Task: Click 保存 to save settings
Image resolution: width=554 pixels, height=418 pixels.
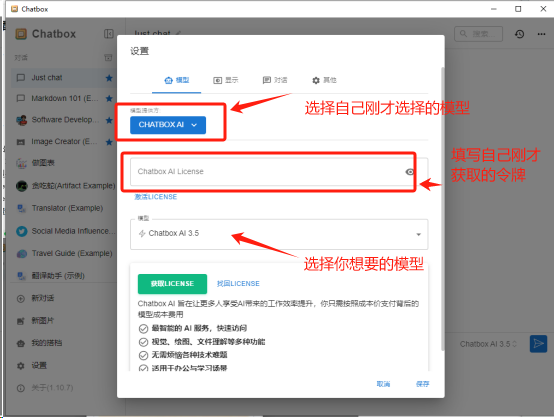Action: tap(423, 384)
